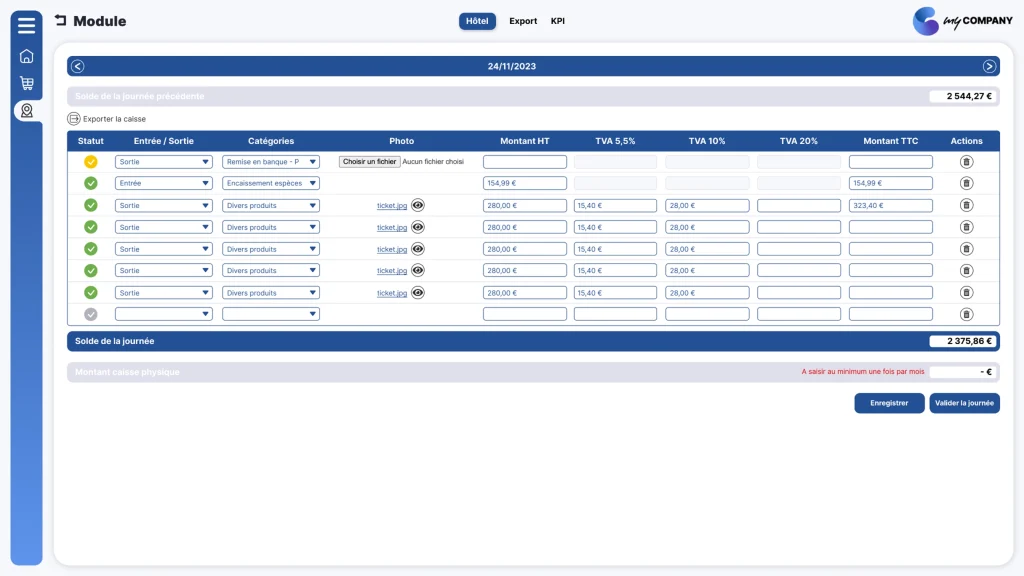Open the Remise en banque category dropdown
Viewport: 1024px width, 576px height.
[270, 161]
